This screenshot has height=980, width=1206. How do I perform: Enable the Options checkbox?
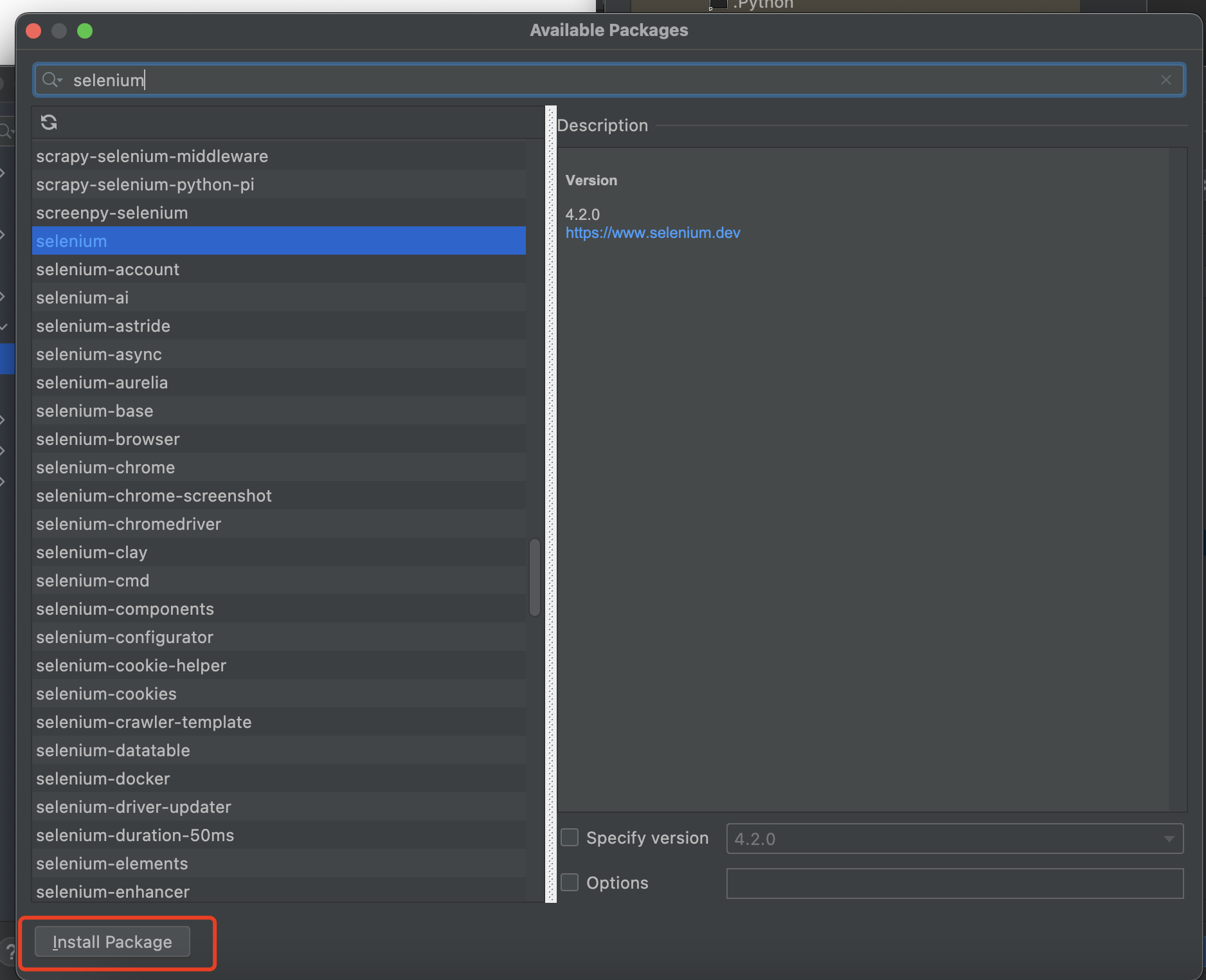[570, 882]
